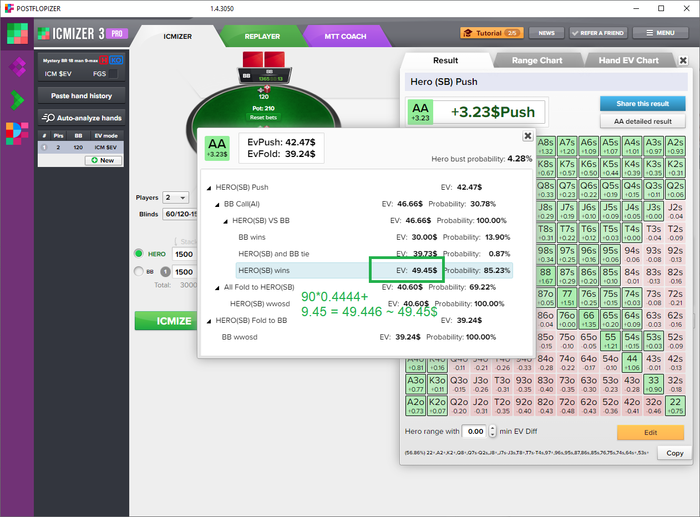Collapse the HERO(SB) Push tree node
The height and width of the screenshot is (517, 700).
pos(208,188)
